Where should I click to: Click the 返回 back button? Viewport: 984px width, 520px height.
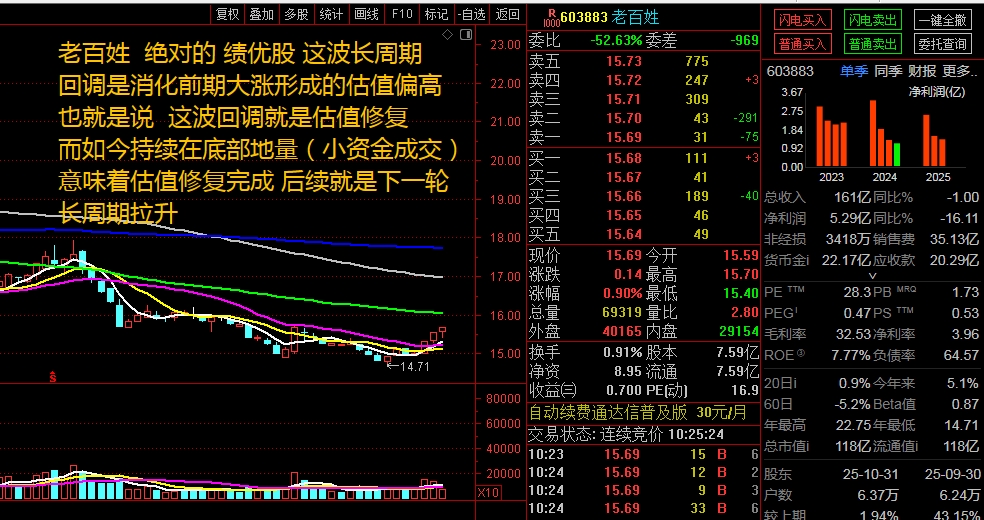(507, 14)
